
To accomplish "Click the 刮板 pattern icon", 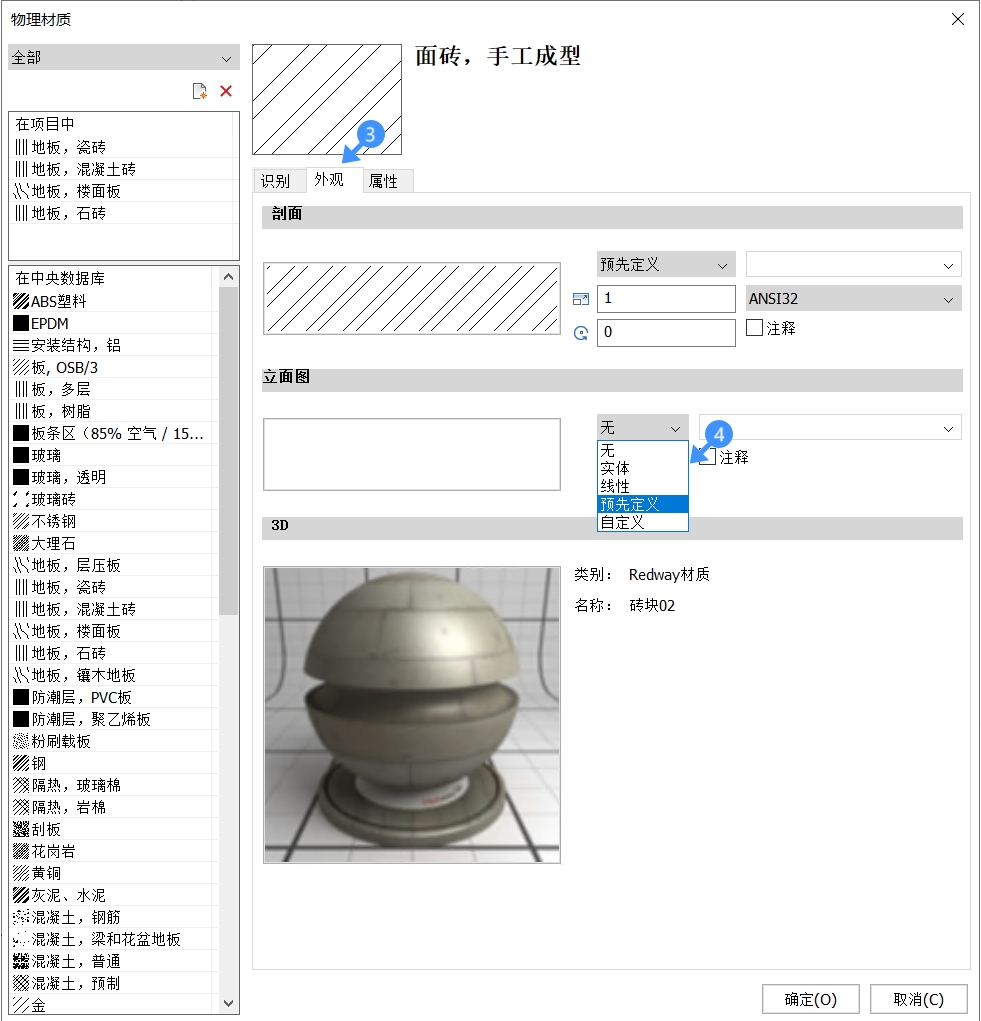I will [x=21, y=830].
